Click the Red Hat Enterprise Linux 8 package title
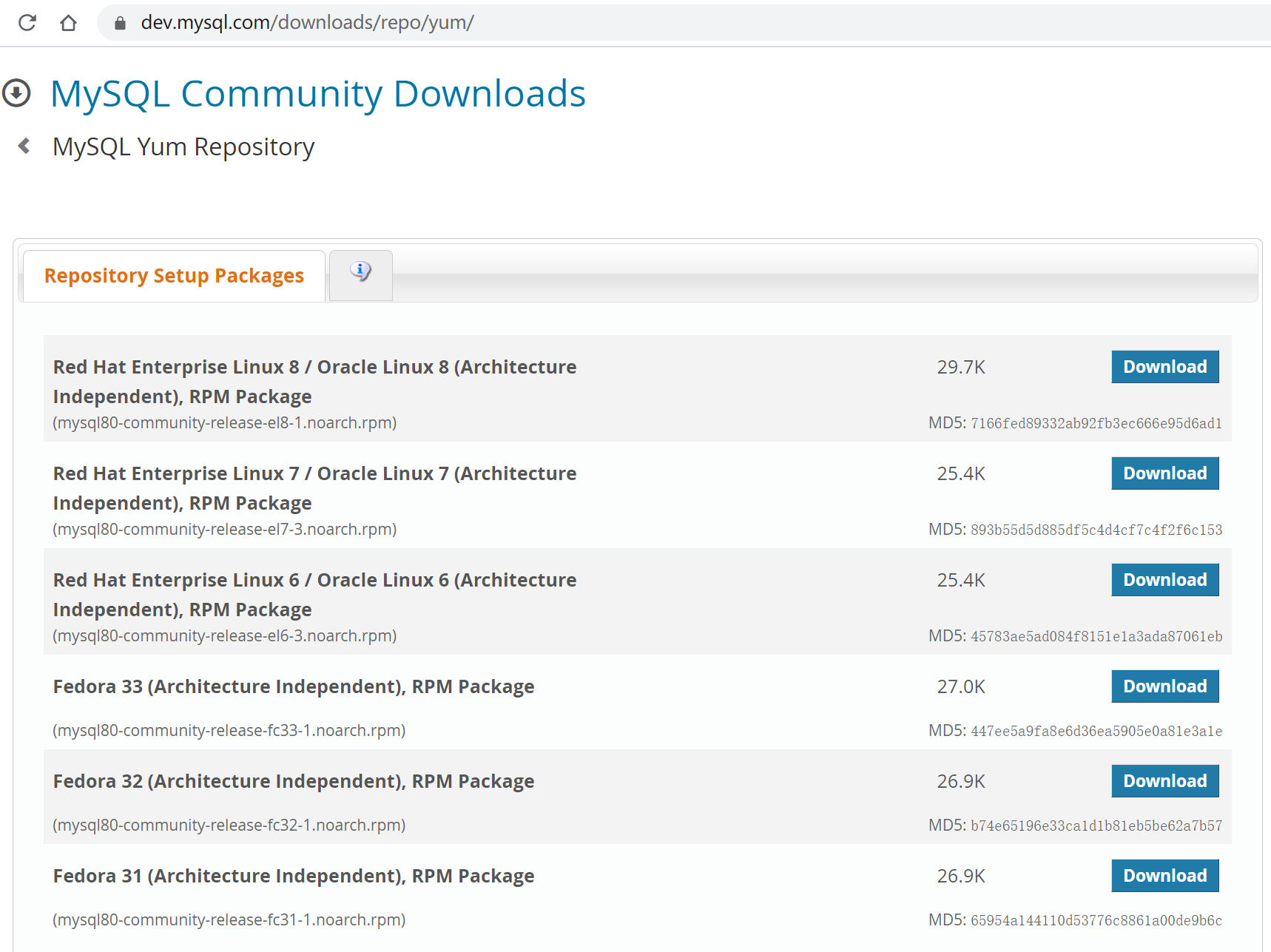1271x952 pixels. [314, 382]
